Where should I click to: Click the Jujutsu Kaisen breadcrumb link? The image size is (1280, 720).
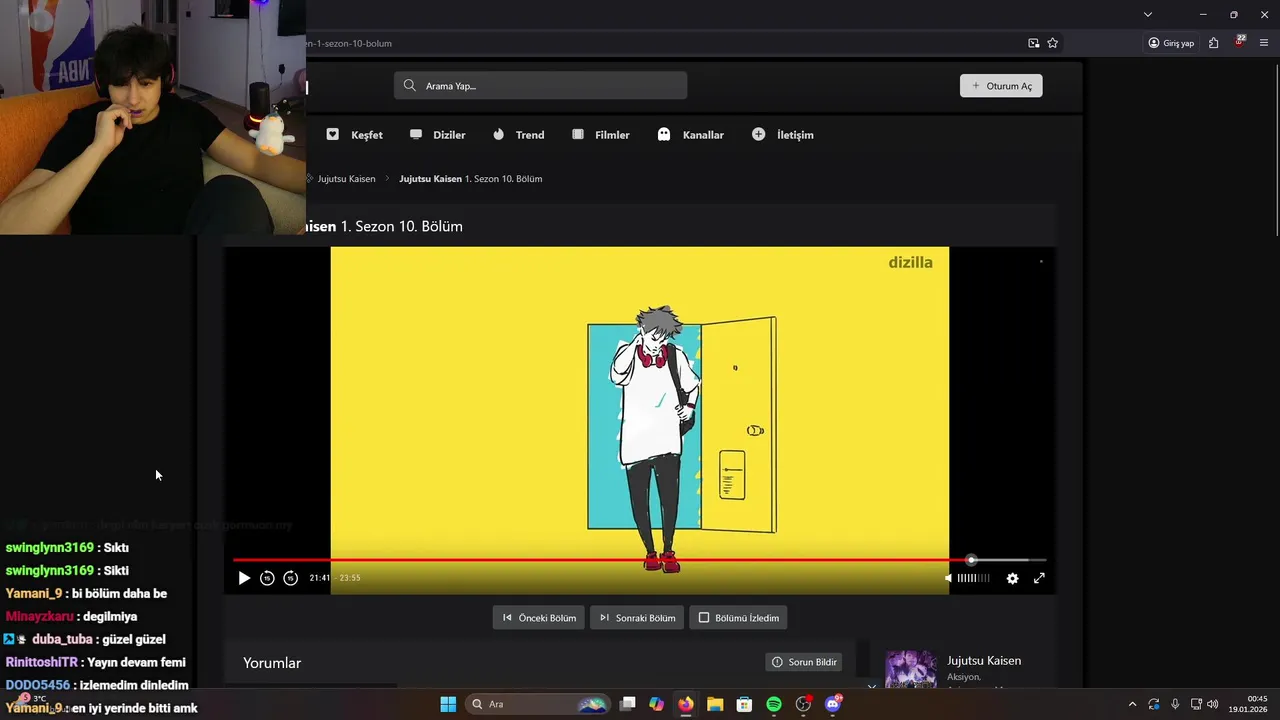(346, 179)
